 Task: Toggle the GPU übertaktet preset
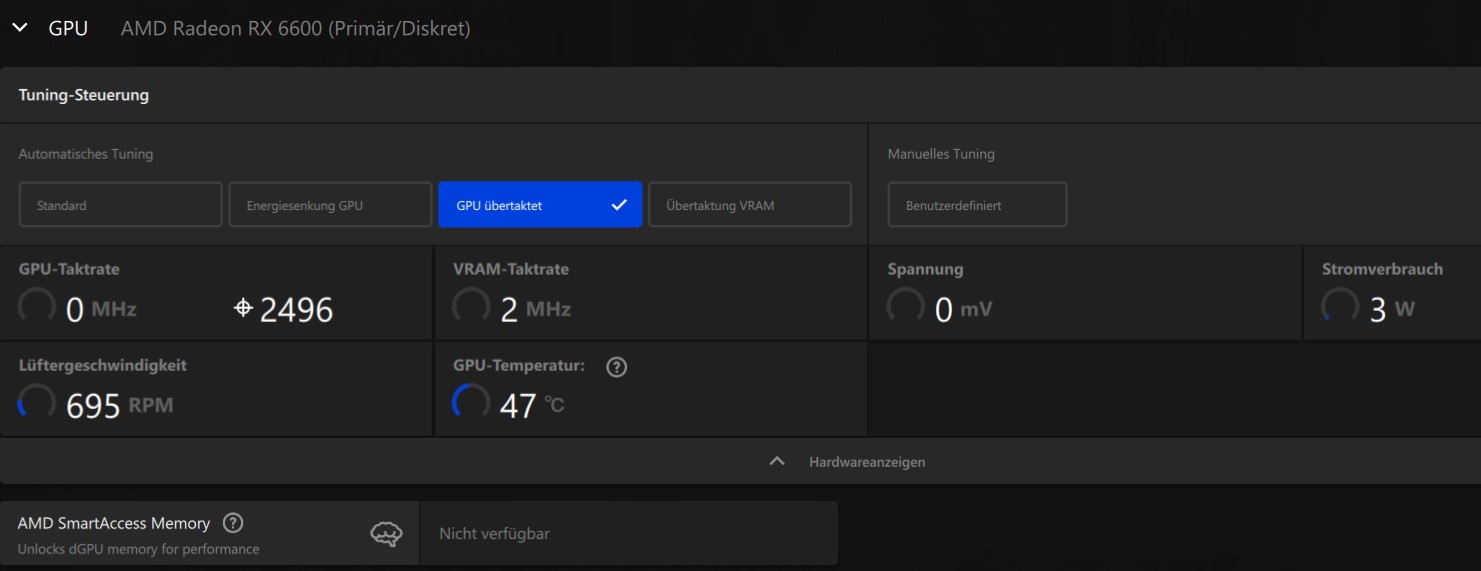coord(540,205)
